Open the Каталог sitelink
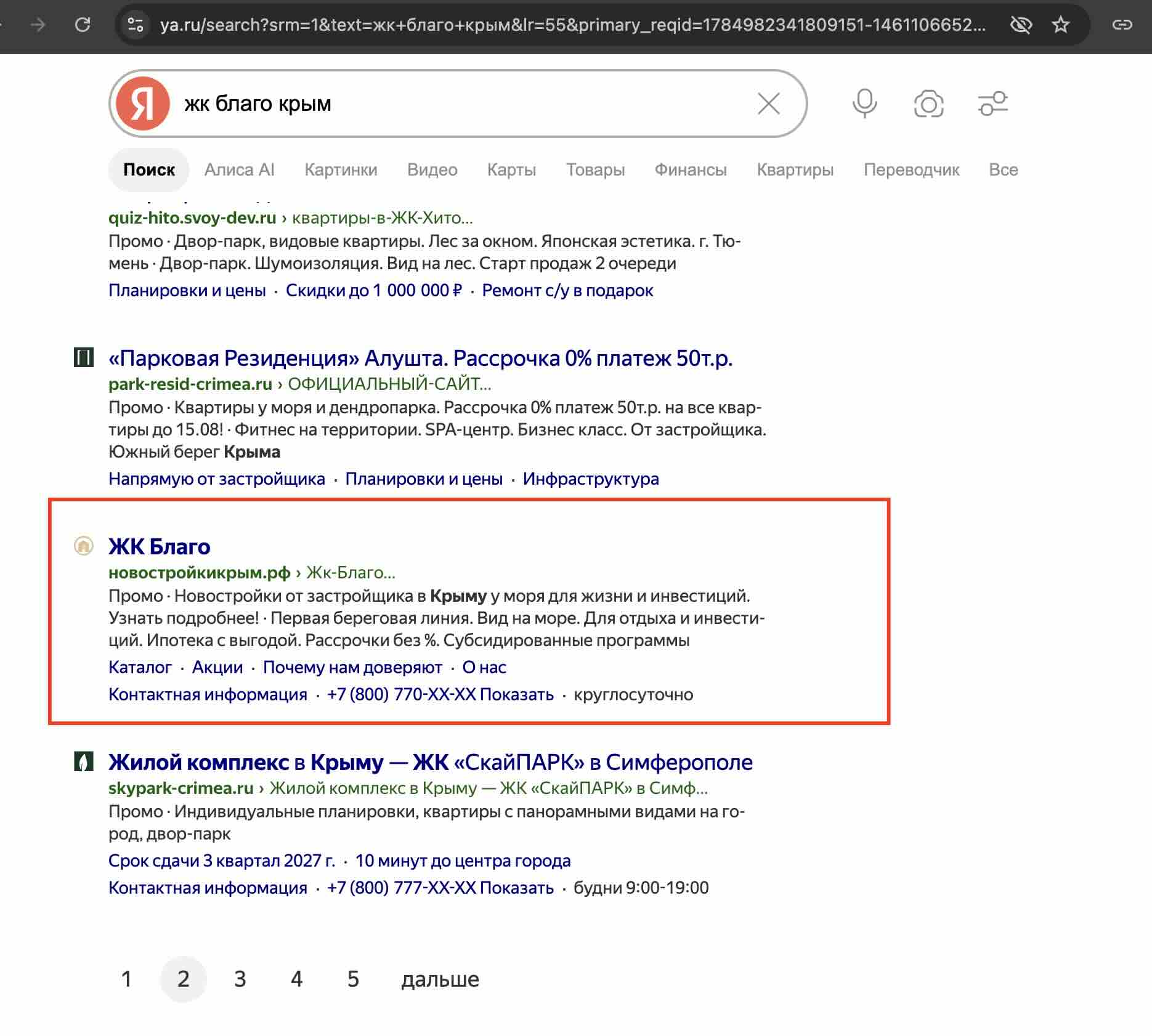Image resolution: width=1152 pixels, height=1036 pixels. pos(140,667)
